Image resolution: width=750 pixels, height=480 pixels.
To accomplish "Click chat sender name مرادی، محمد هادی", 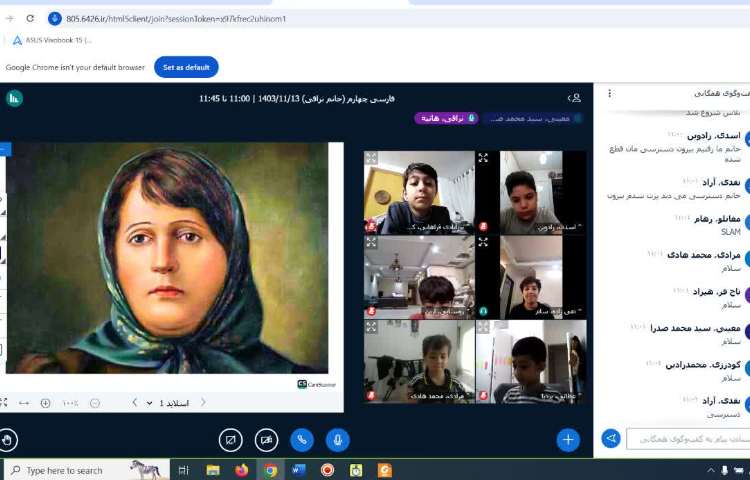I will [x=704, y=255].
